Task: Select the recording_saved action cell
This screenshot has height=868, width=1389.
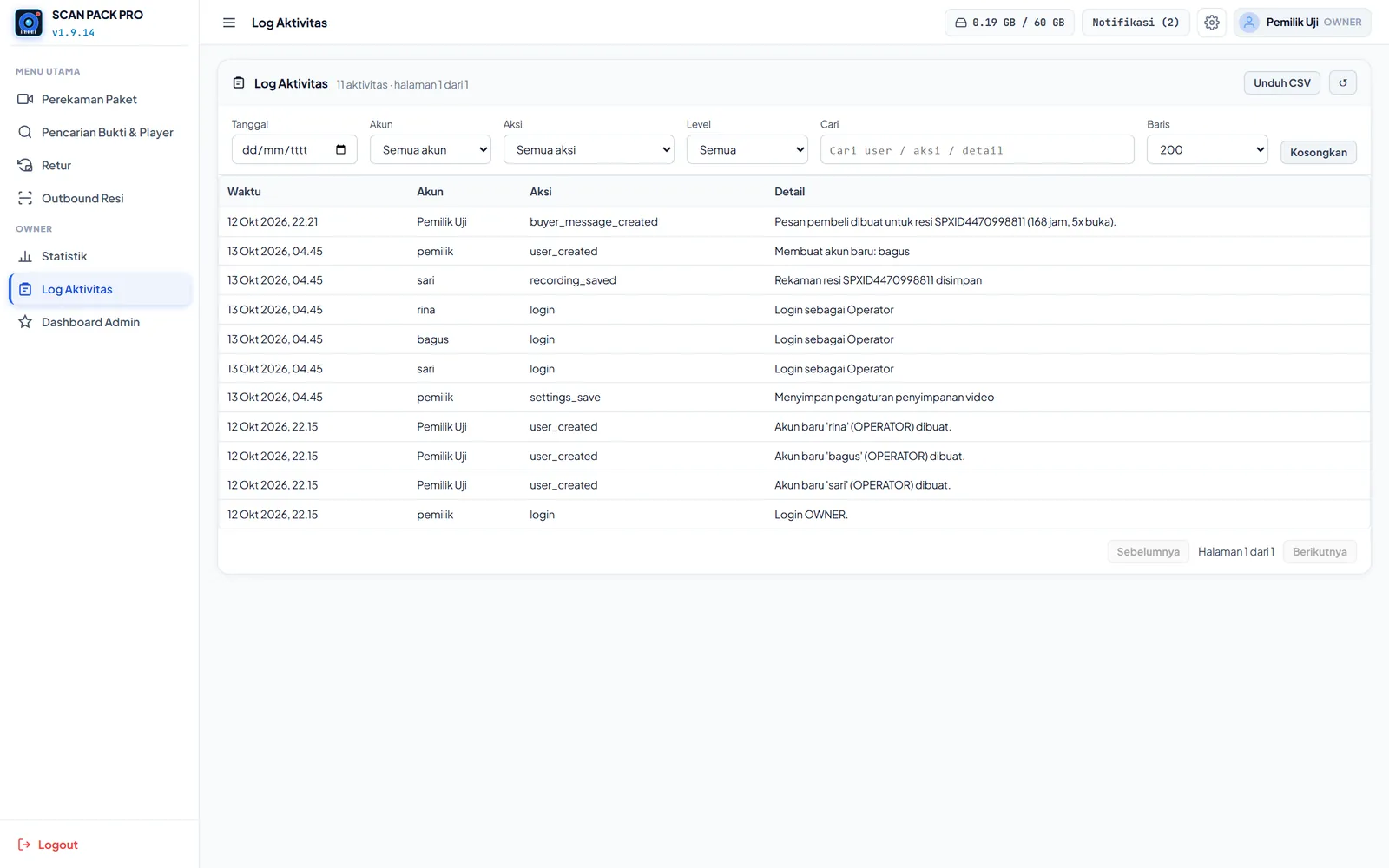Action: (573, 280)
